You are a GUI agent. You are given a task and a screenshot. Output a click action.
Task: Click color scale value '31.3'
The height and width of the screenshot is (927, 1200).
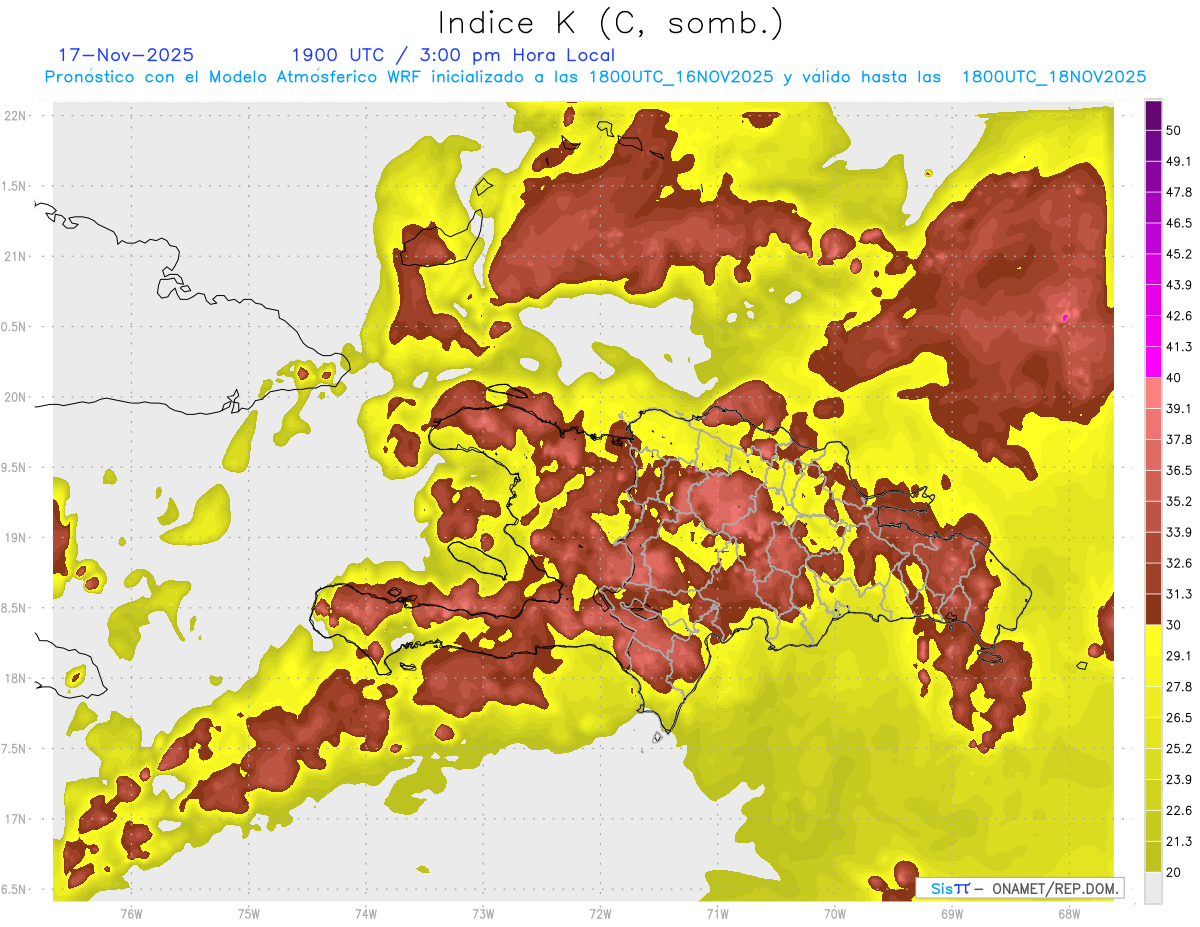pyautogui.click(x=1178, y=594)
